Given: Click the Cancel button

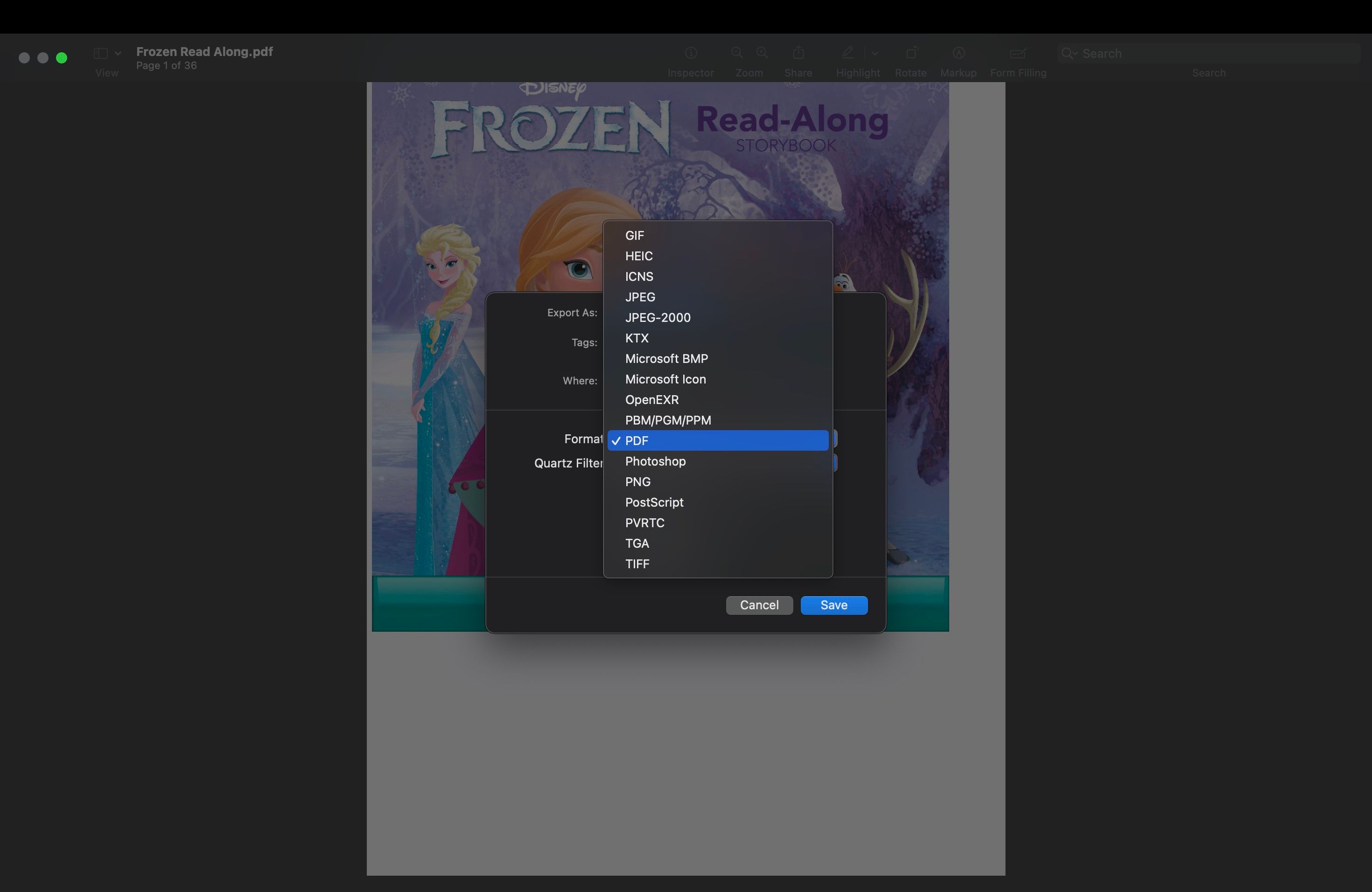Looking at the screenshot, I should tap(759, 605).
